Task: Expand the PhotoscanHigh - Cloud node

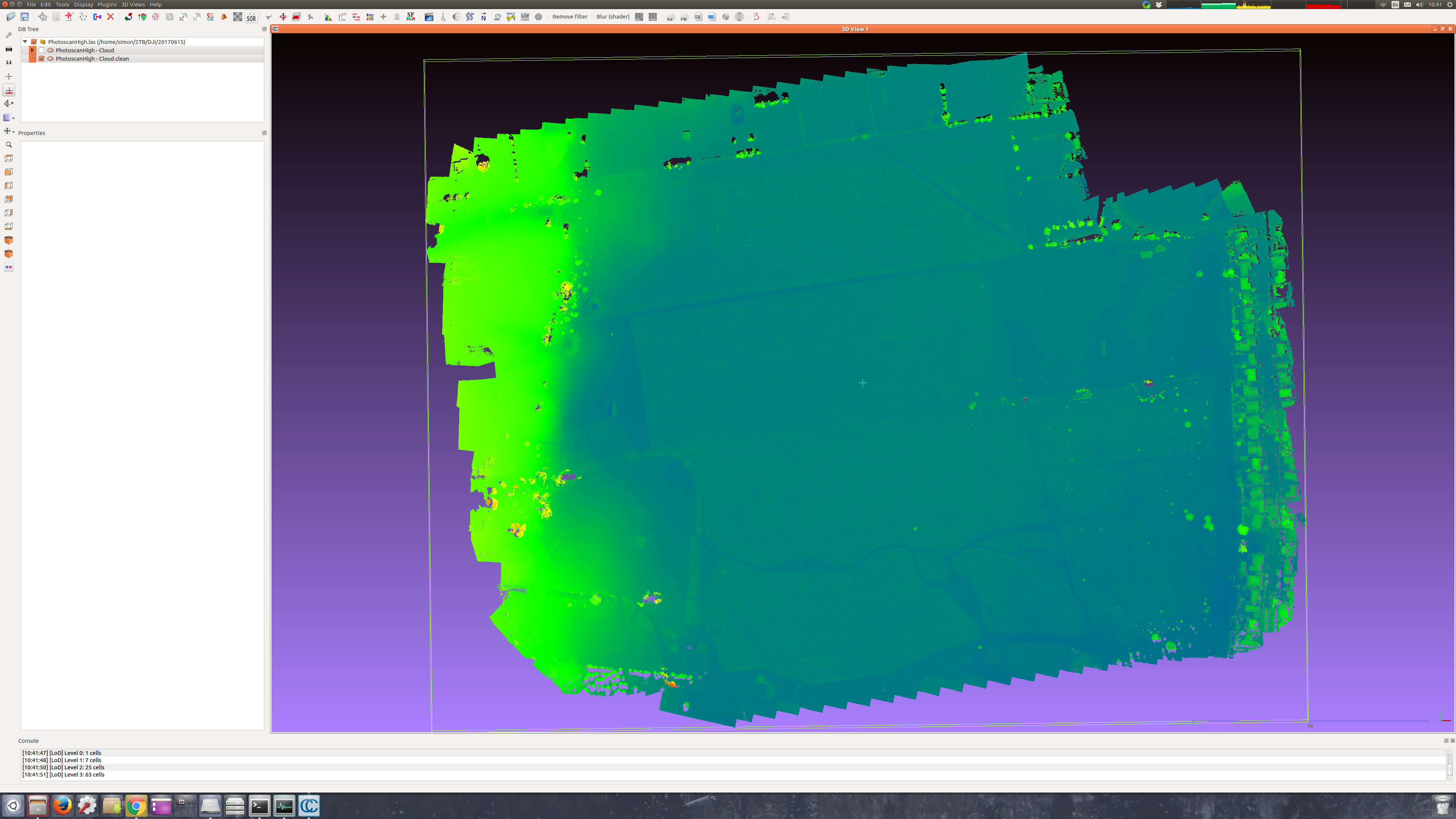Action: tap(32, 50)
